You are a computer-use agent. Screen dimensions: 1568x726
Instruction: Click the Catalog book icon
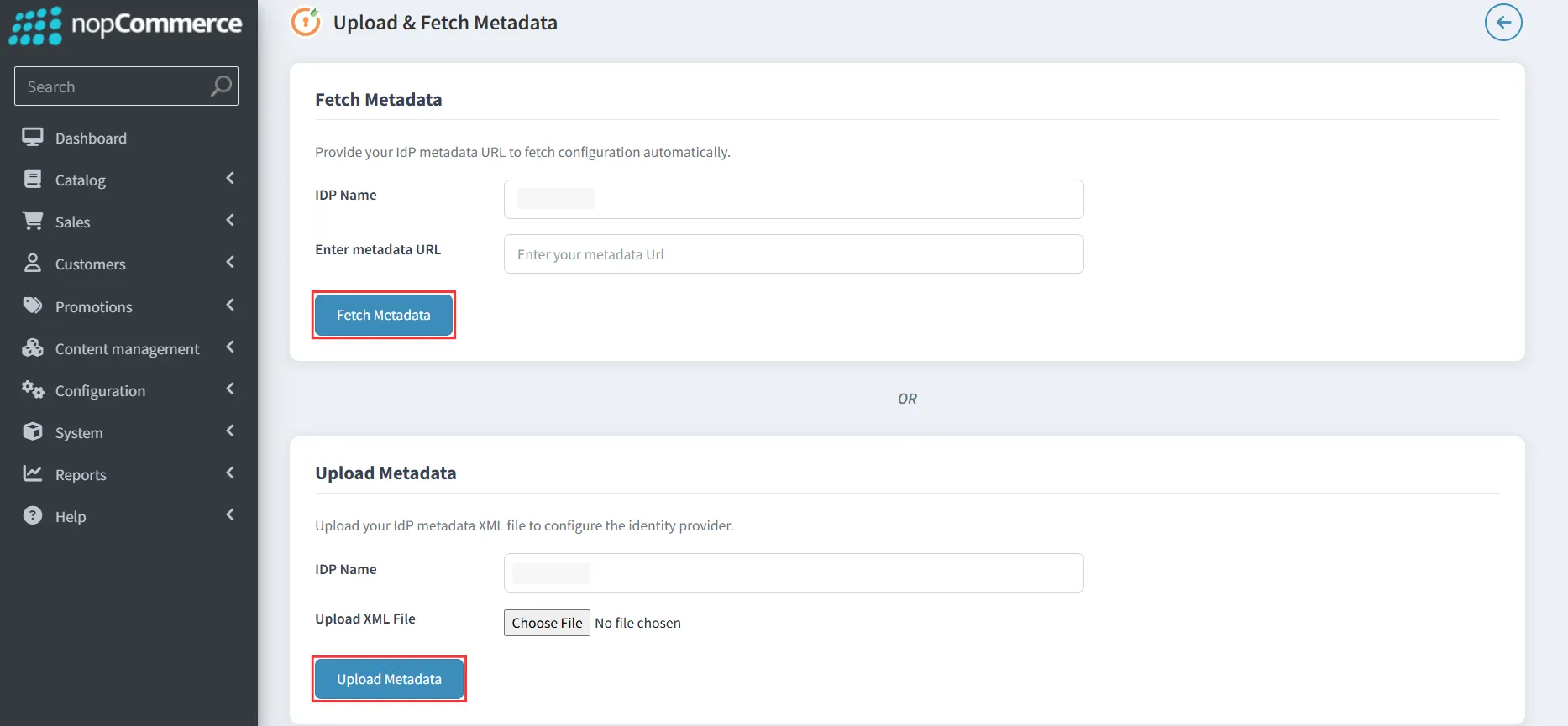(x=33, y=179)
